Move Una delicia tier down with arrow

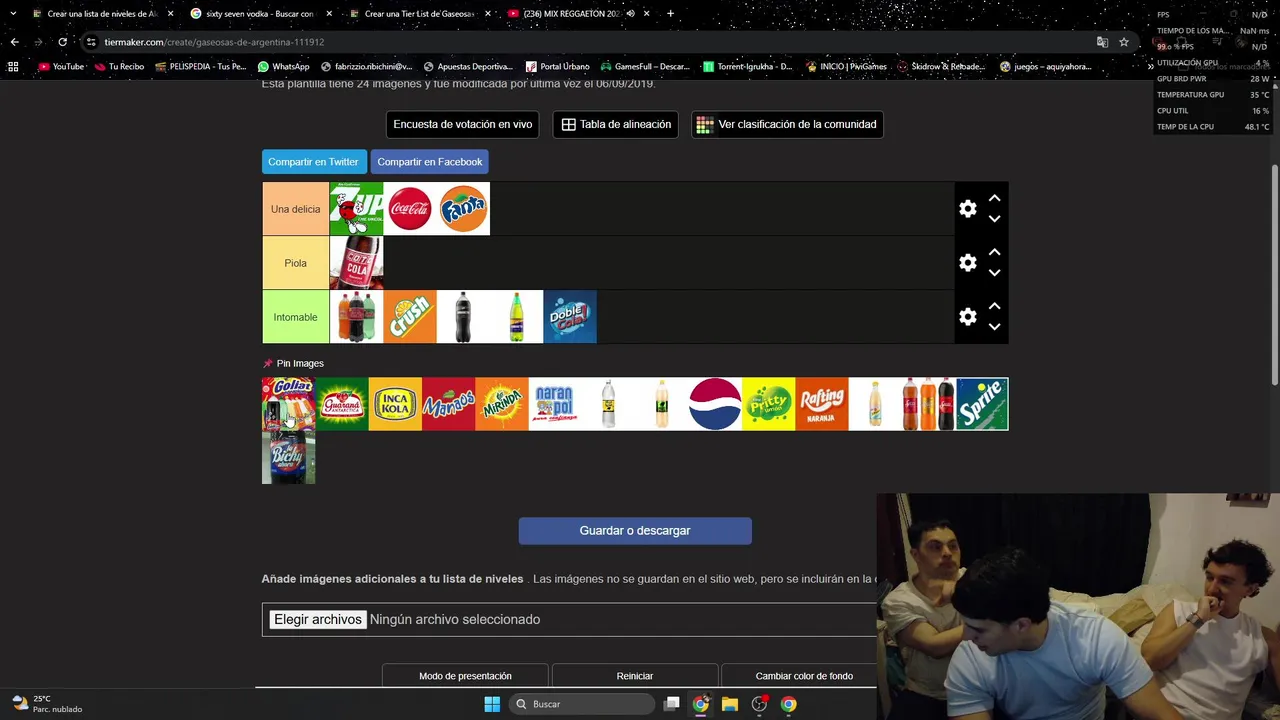click(x=994, y=219)
